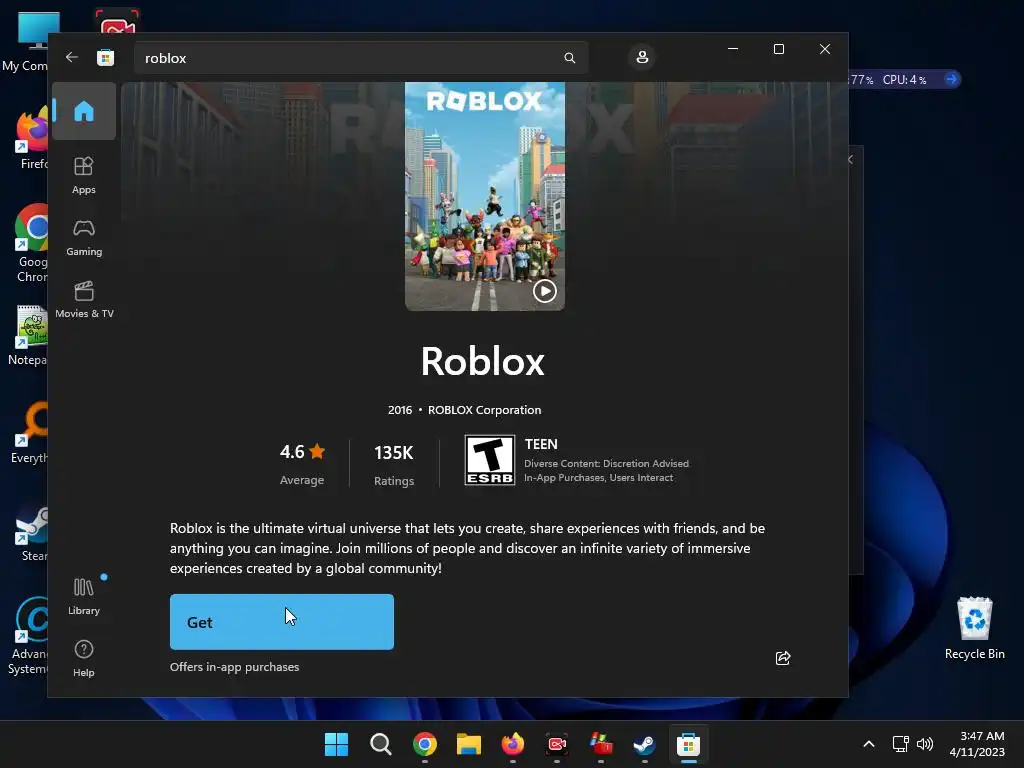Open the network tray icon

click(x=901, y=744)
